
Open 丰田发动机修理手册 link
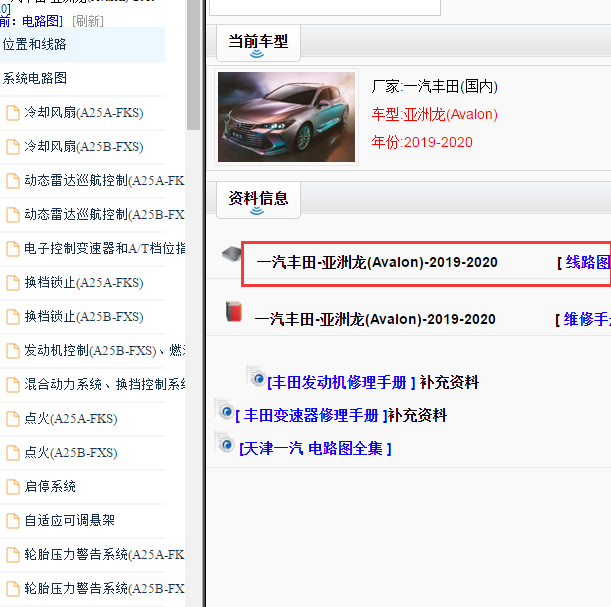click(341, 383)
